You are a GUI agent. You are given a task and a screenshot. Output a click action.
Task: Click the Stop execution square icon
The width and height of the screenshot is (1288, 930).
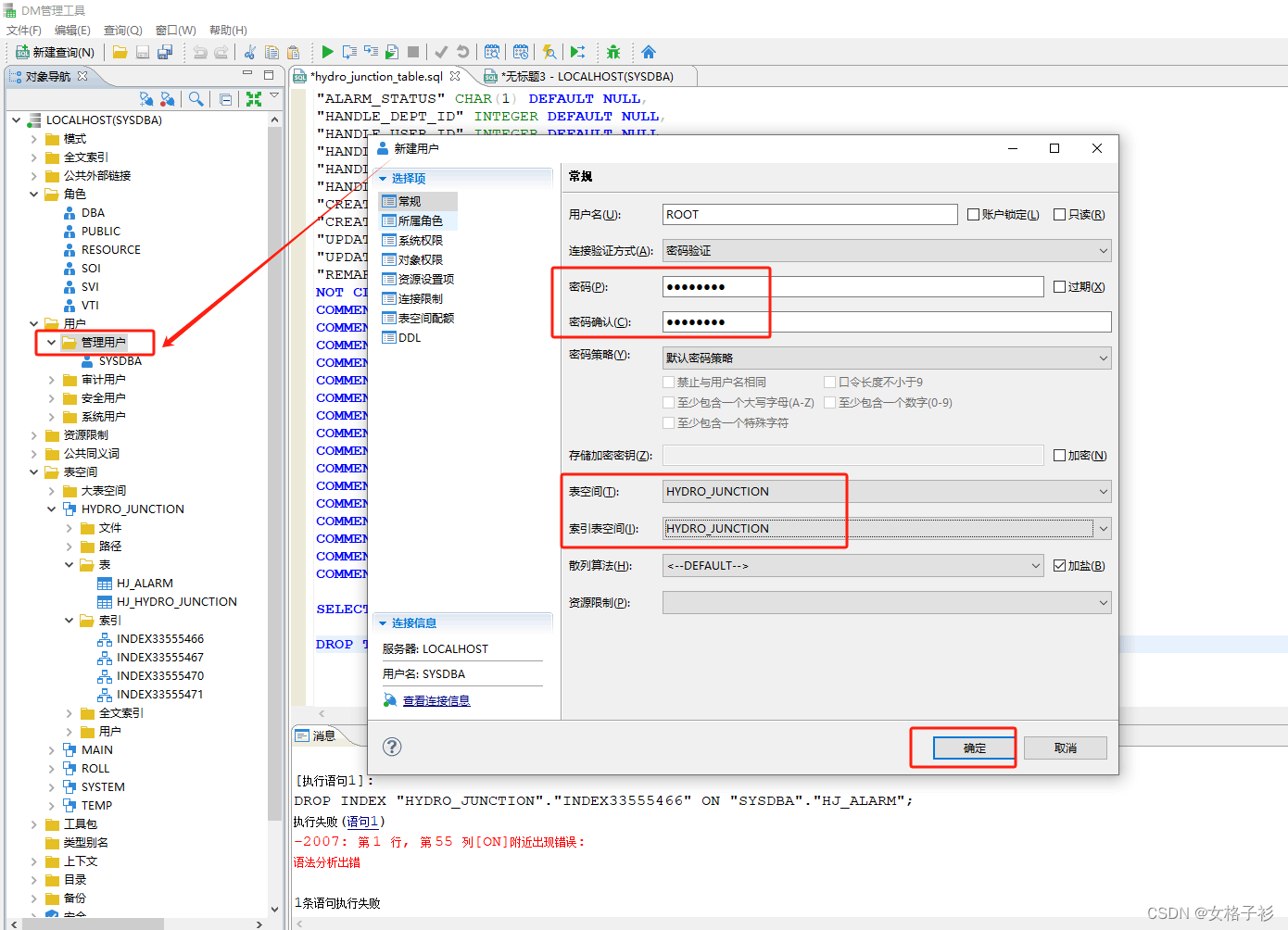(x=413, y=52)
